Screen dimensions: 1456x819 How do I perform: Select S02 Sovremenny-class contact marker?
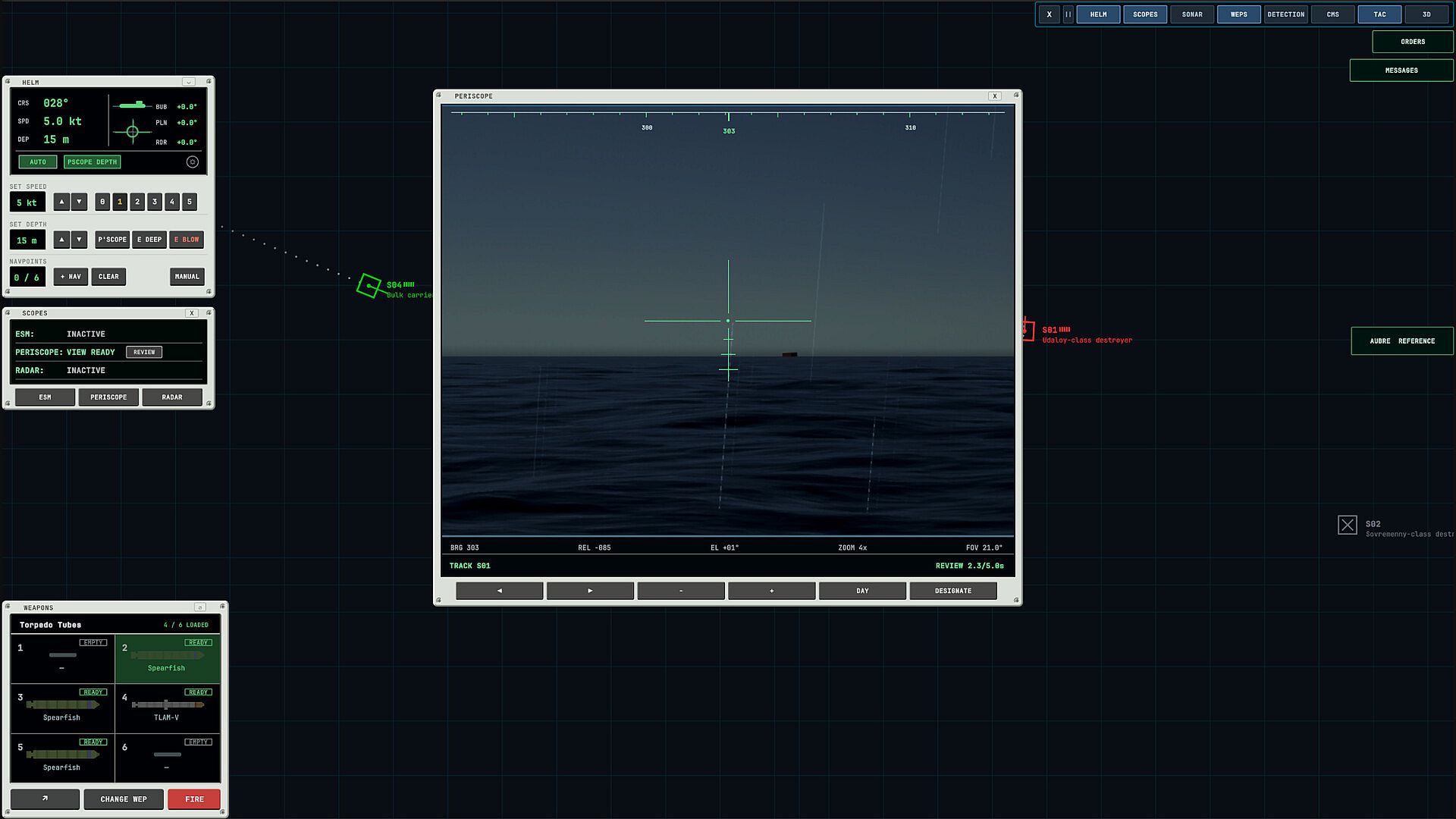tap(1348, 525)
